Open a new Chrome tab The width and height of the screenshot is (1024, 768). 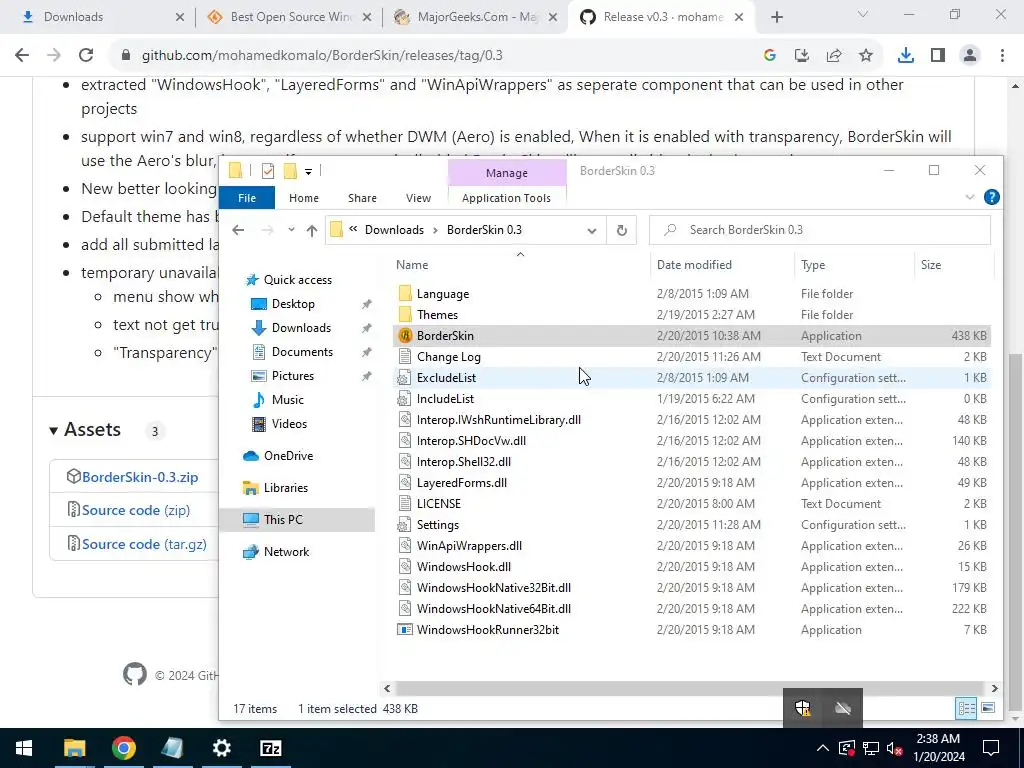pyautogui.click(x=776, y=17)
